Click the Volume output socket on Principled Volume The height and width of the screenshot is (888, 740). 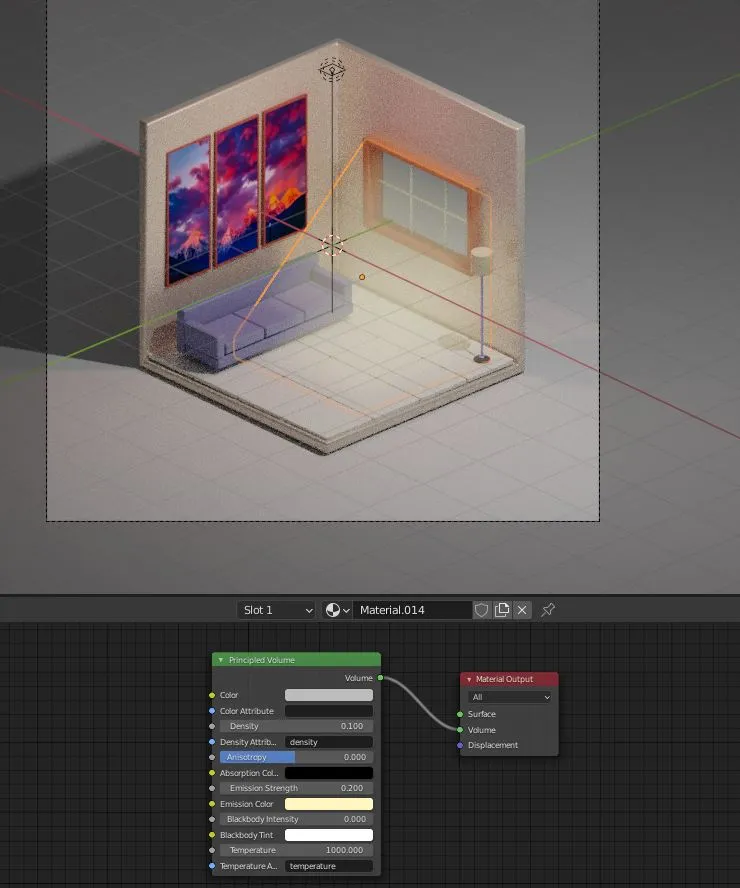(x=380, y=678)
